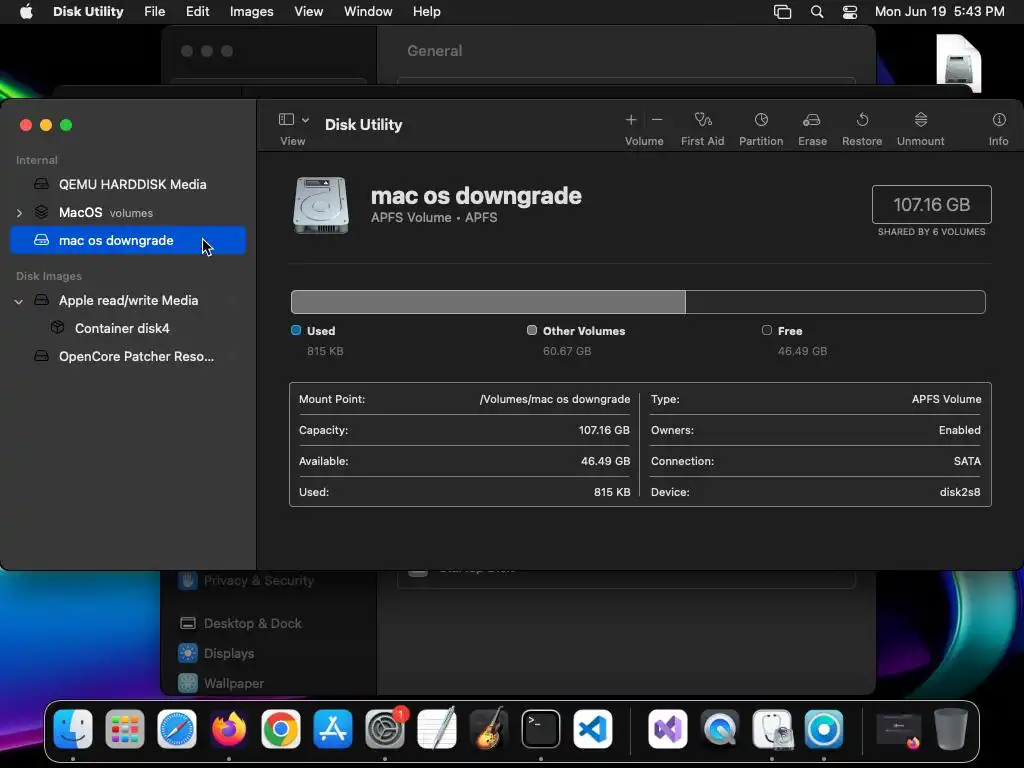Click minimized window thumbnail in Dock
1024x768 pixels.
pos(899,730)
